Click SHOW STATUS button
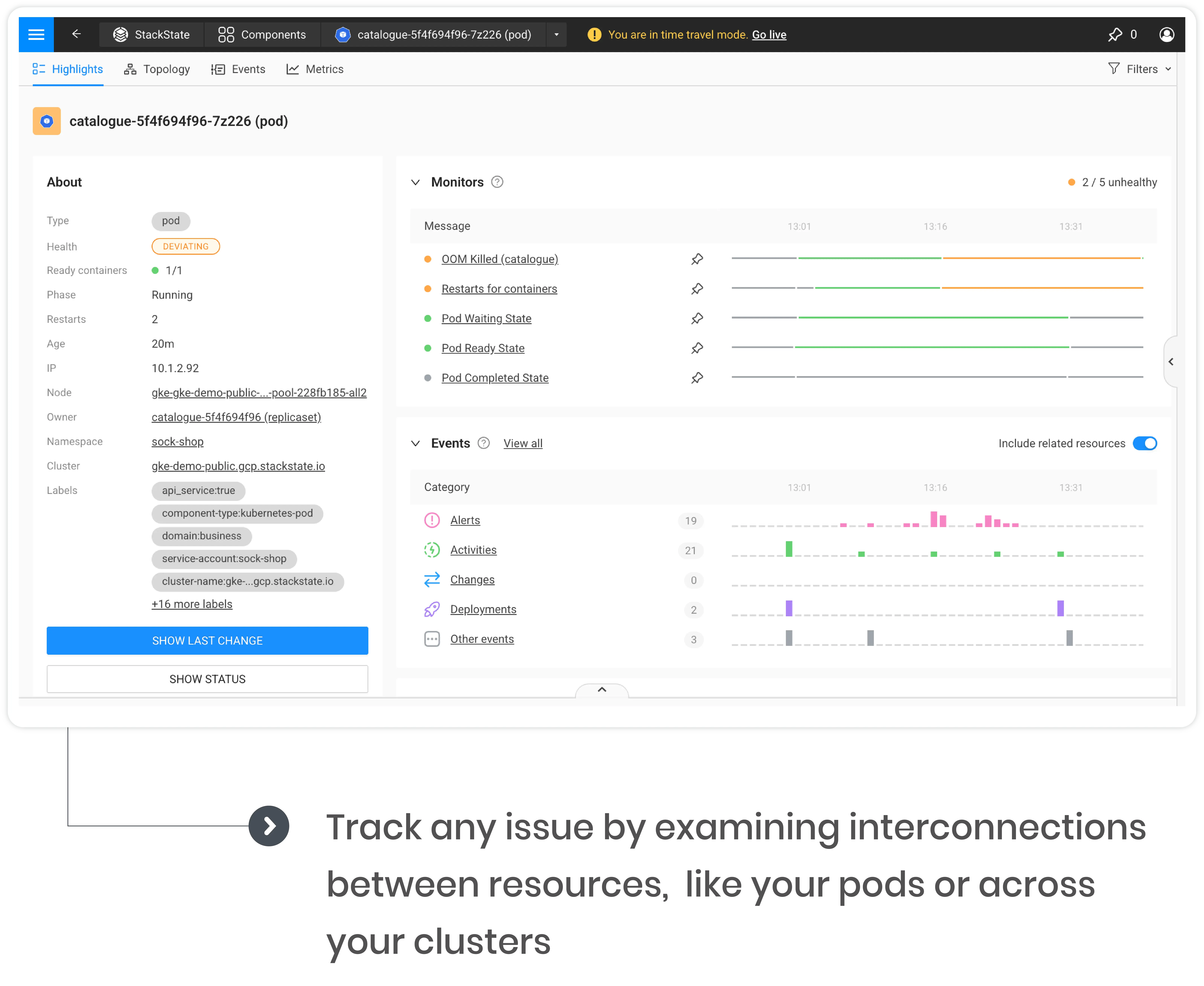This screenshot has width=1204, height=986. click(207, 679)
